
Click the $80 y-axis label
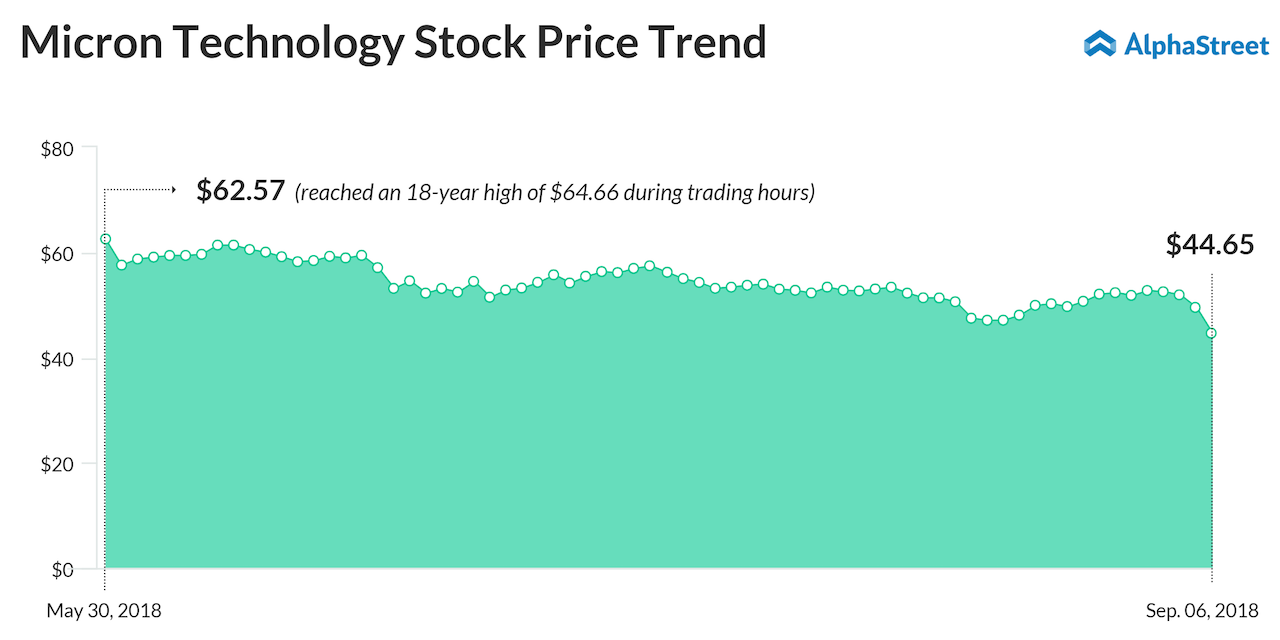tap(56, 149)
